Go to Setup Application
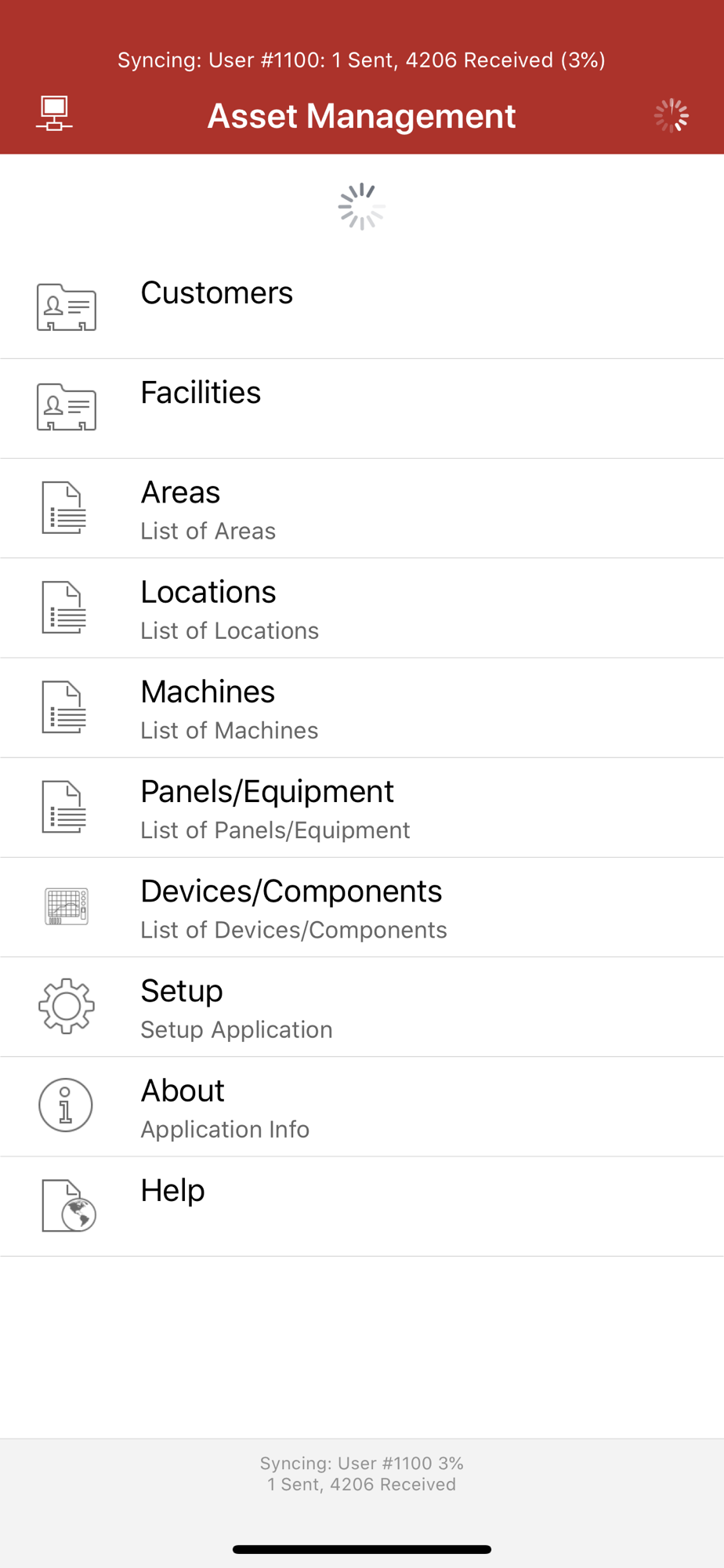 [x=237, y=1029]
